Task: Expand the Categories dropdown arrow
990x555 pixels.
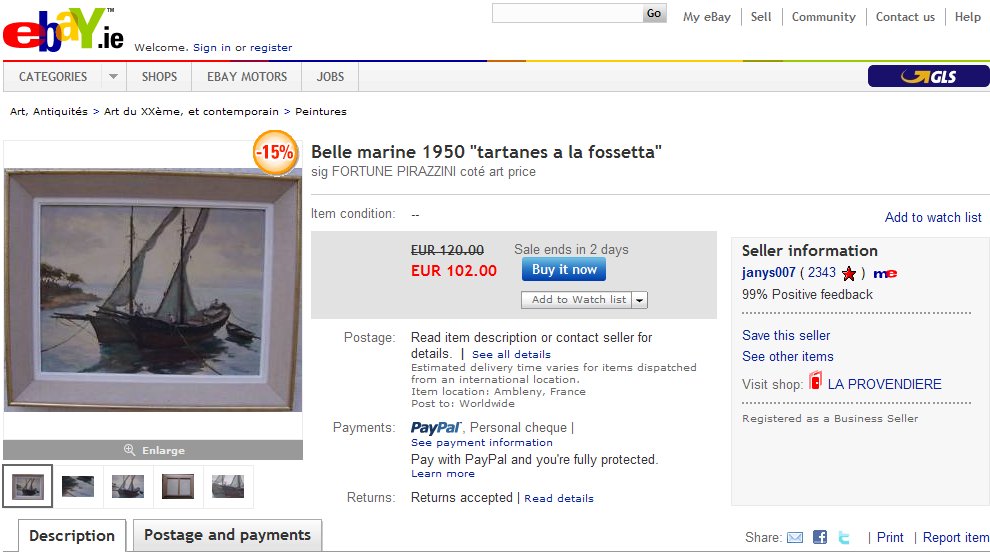Action: tap(113, 77)
